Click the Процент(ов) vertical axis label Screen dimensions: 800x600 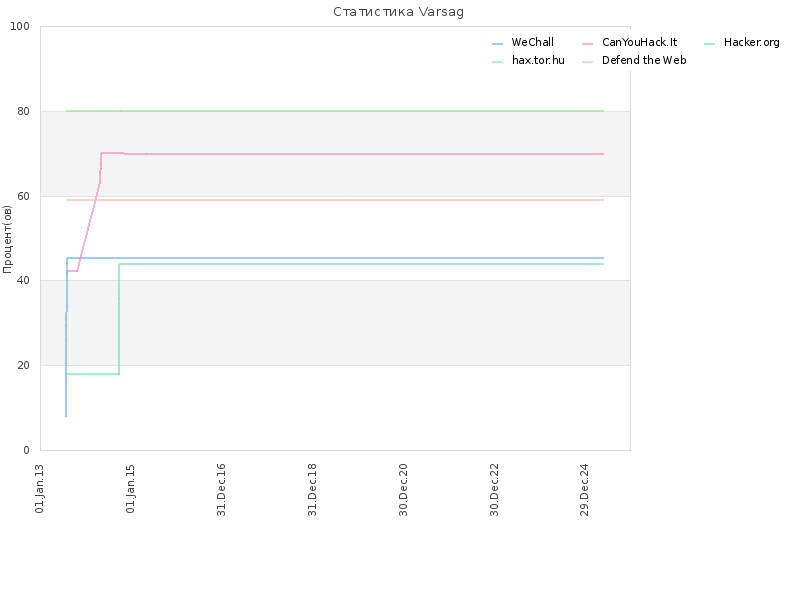(7, 239)
